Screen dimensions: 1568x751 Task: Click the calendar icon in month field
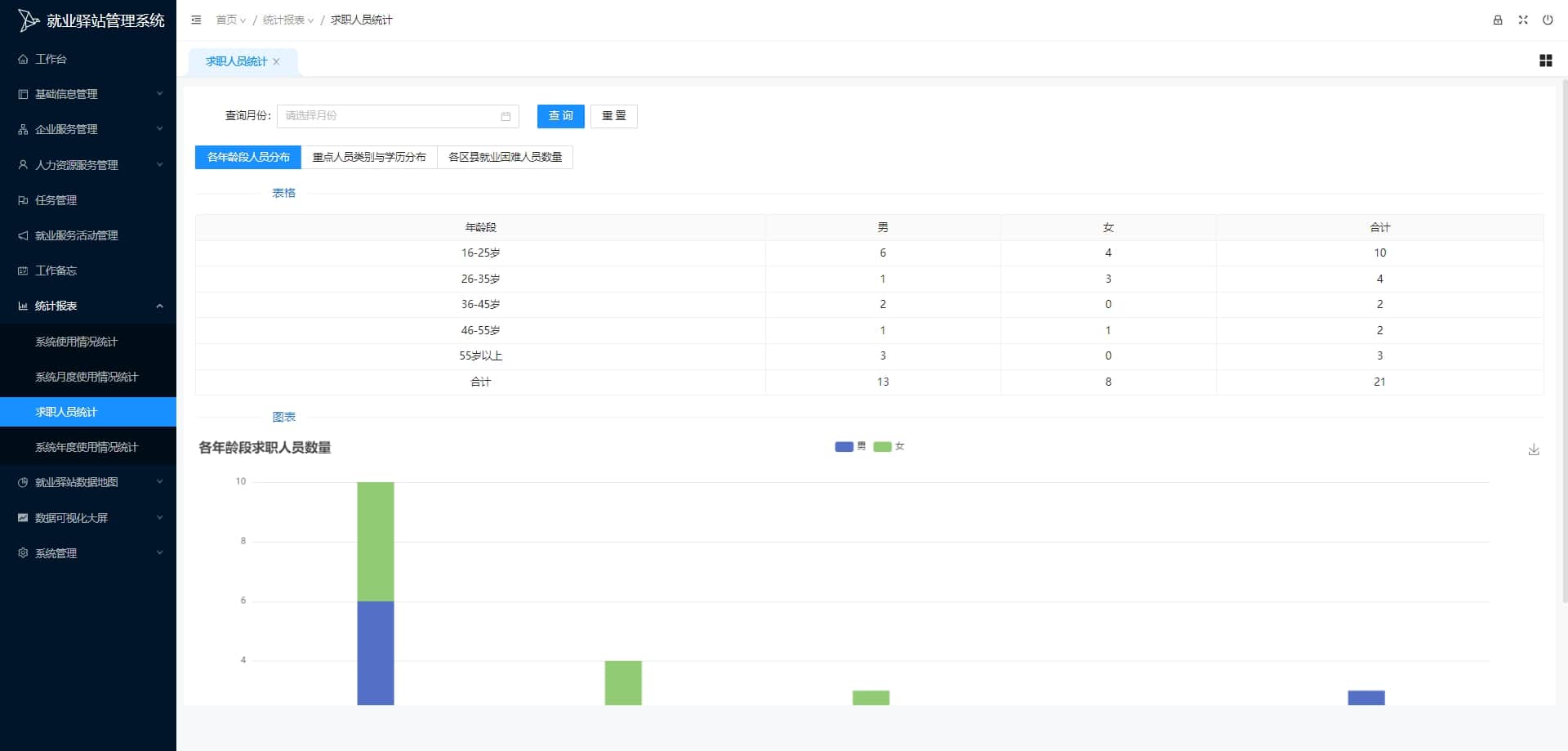[x=506, y=116]
